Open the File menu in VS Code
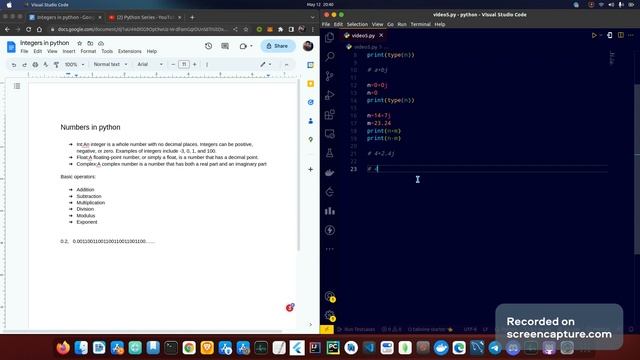Viewport: 640px width, 360px height. click(x=326, y=24)
